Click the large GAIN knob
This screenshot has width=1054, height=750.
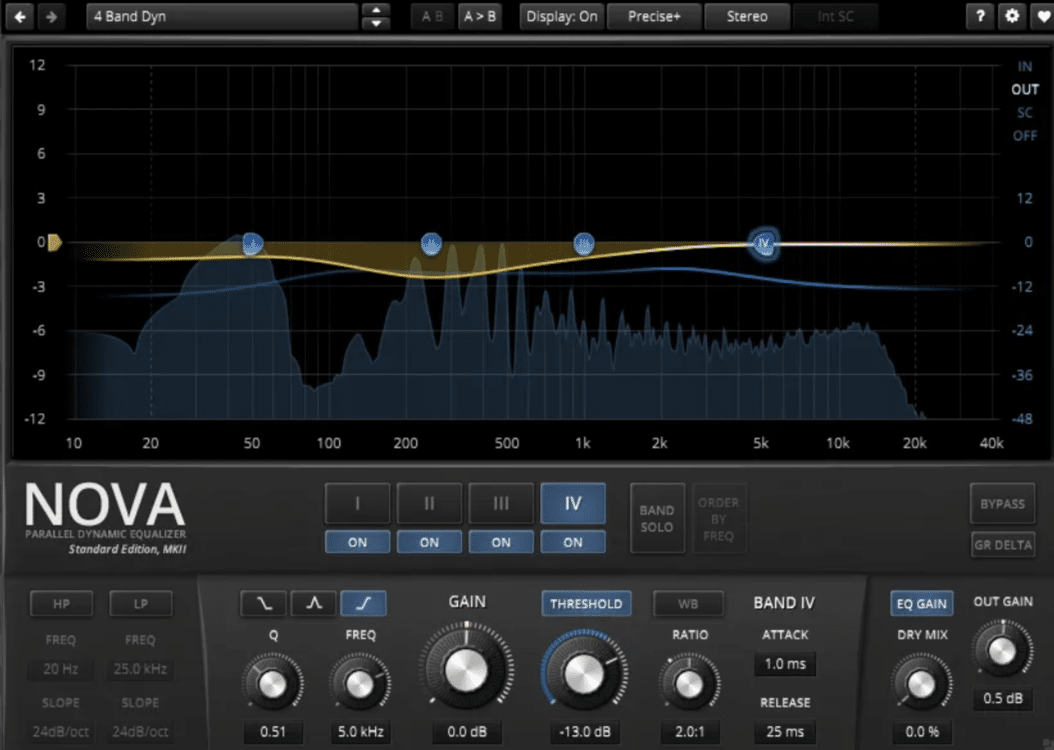pyautogui.click(x=466, y=670)
